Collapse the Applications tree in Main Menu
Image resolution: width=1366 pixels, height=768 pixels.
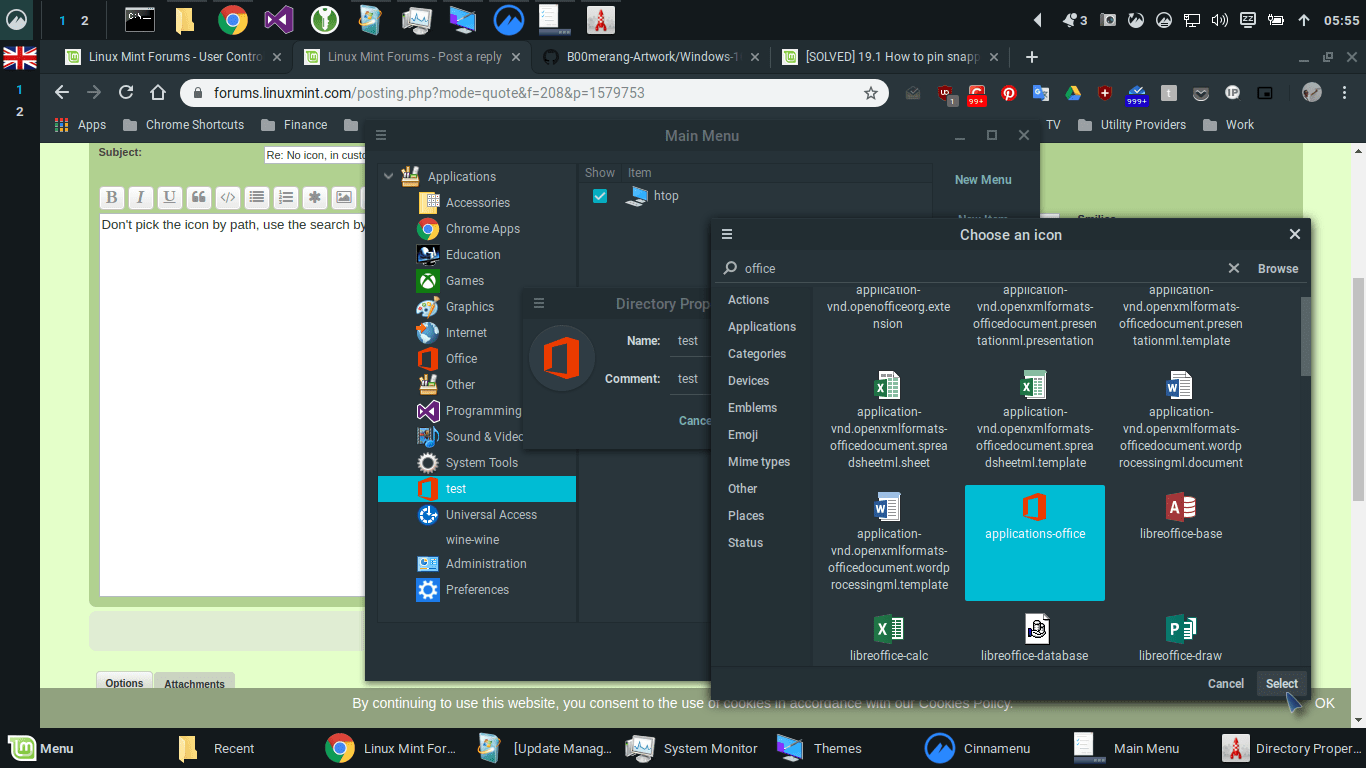coord(388,176)
